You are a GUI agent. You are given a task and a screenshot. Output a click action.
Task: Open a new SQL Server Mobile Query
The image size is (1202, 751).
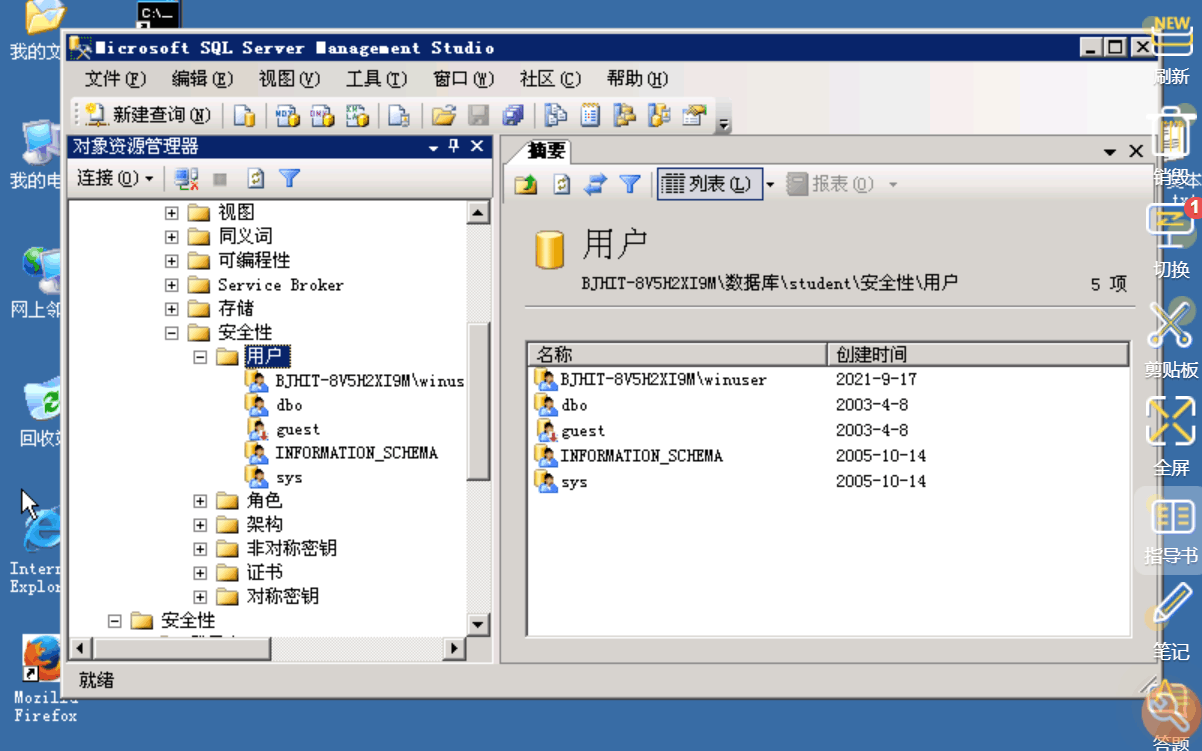click(399, 116)
